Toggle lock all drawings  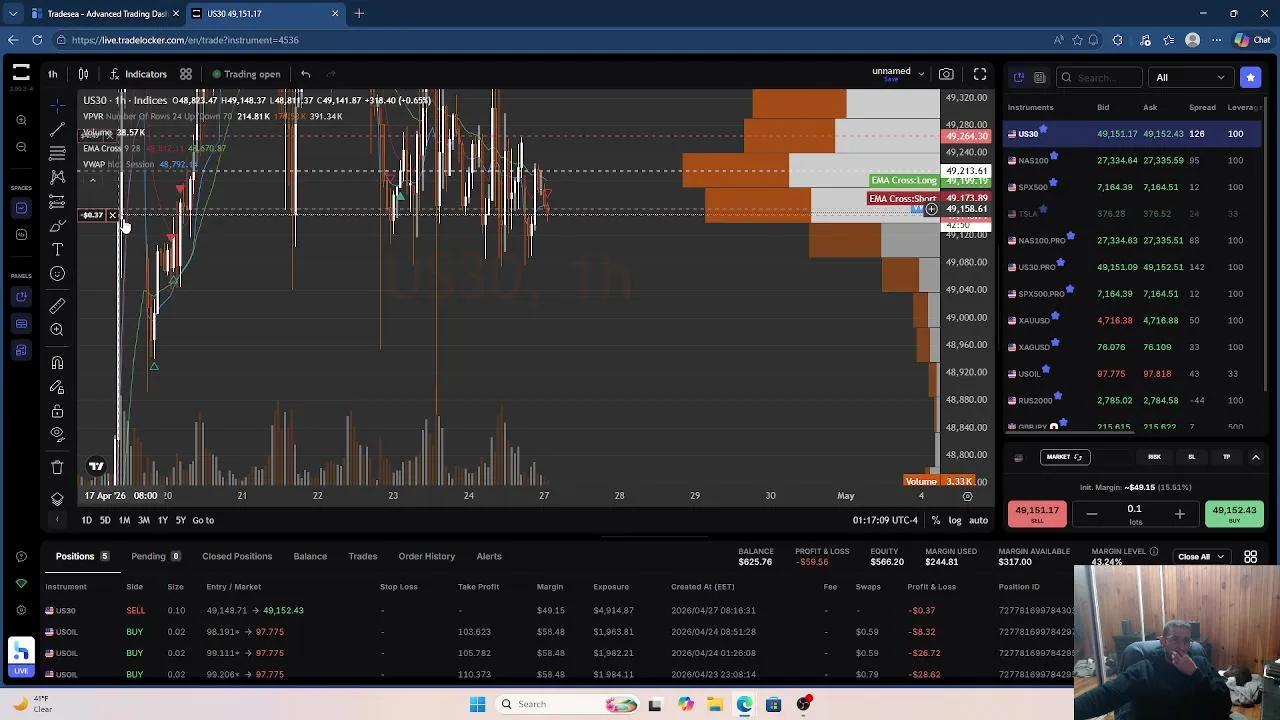pos(57,411)
